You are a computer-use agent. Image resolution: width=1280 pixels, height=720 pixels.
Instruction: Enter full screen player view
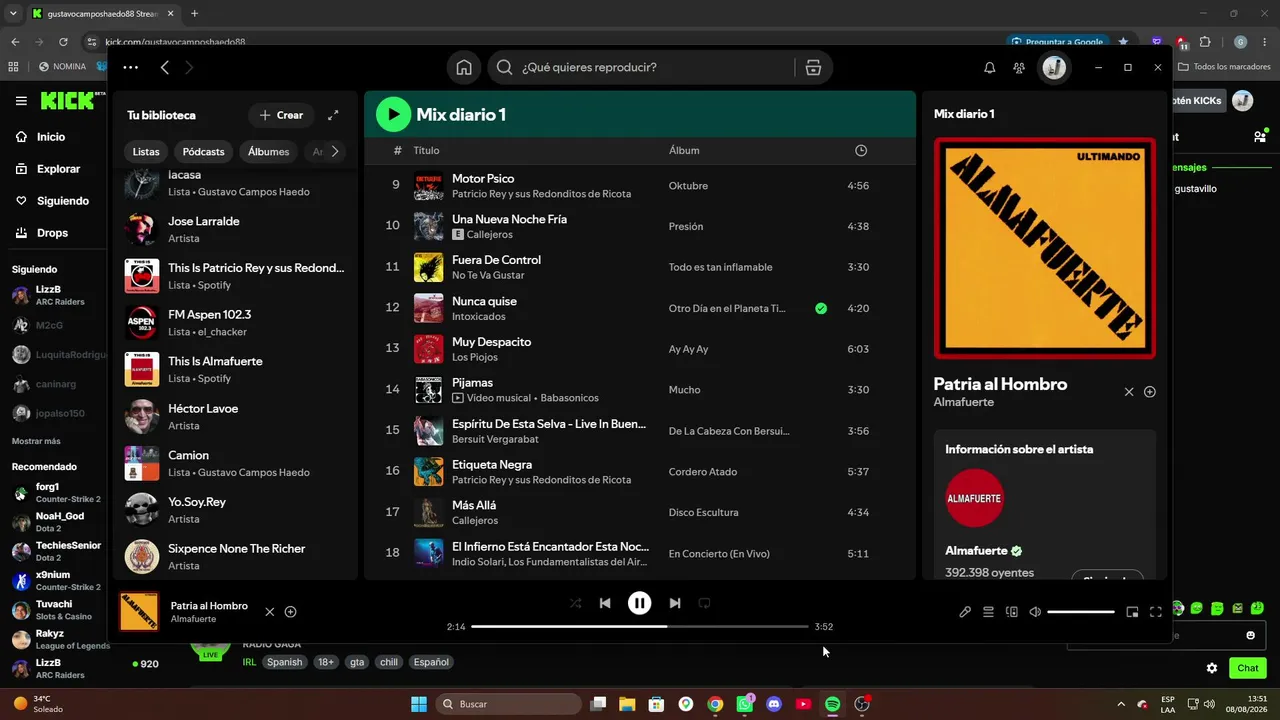click(1156, 612)
